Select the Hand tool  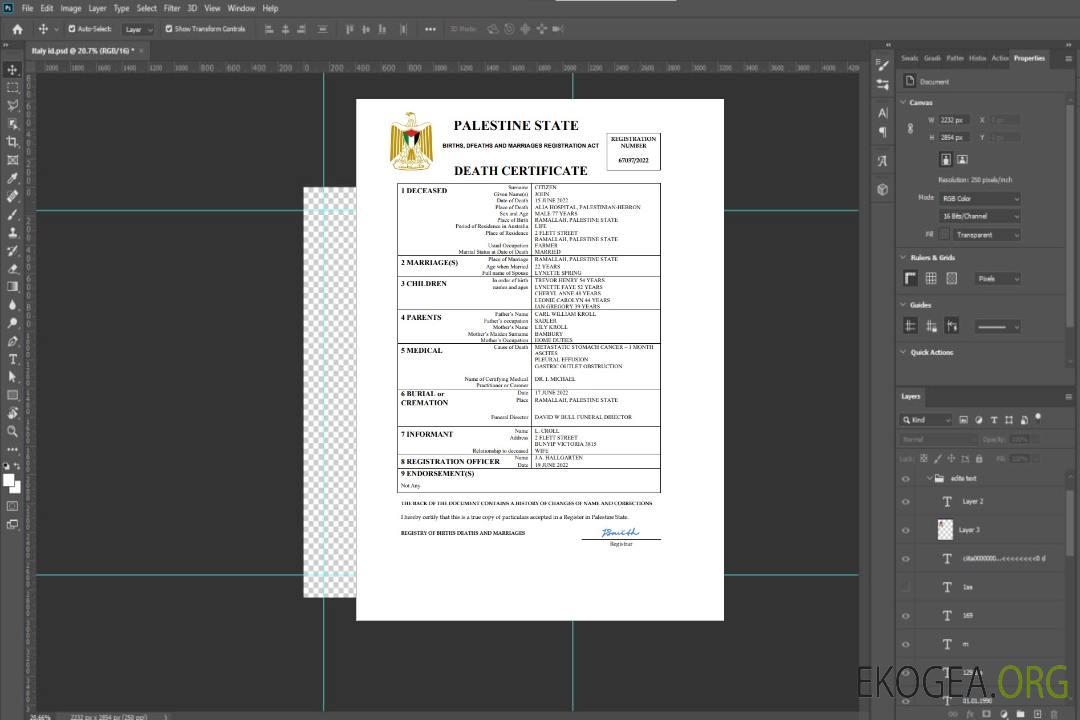pyautogui.click(x=12, y=413)
